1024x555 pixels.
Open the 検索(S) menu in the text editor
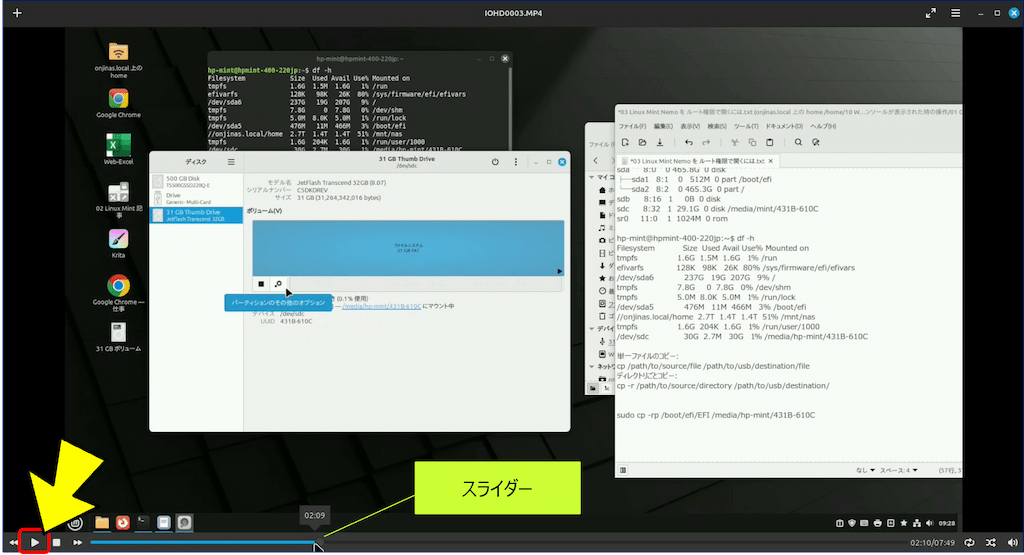point(717,126)
